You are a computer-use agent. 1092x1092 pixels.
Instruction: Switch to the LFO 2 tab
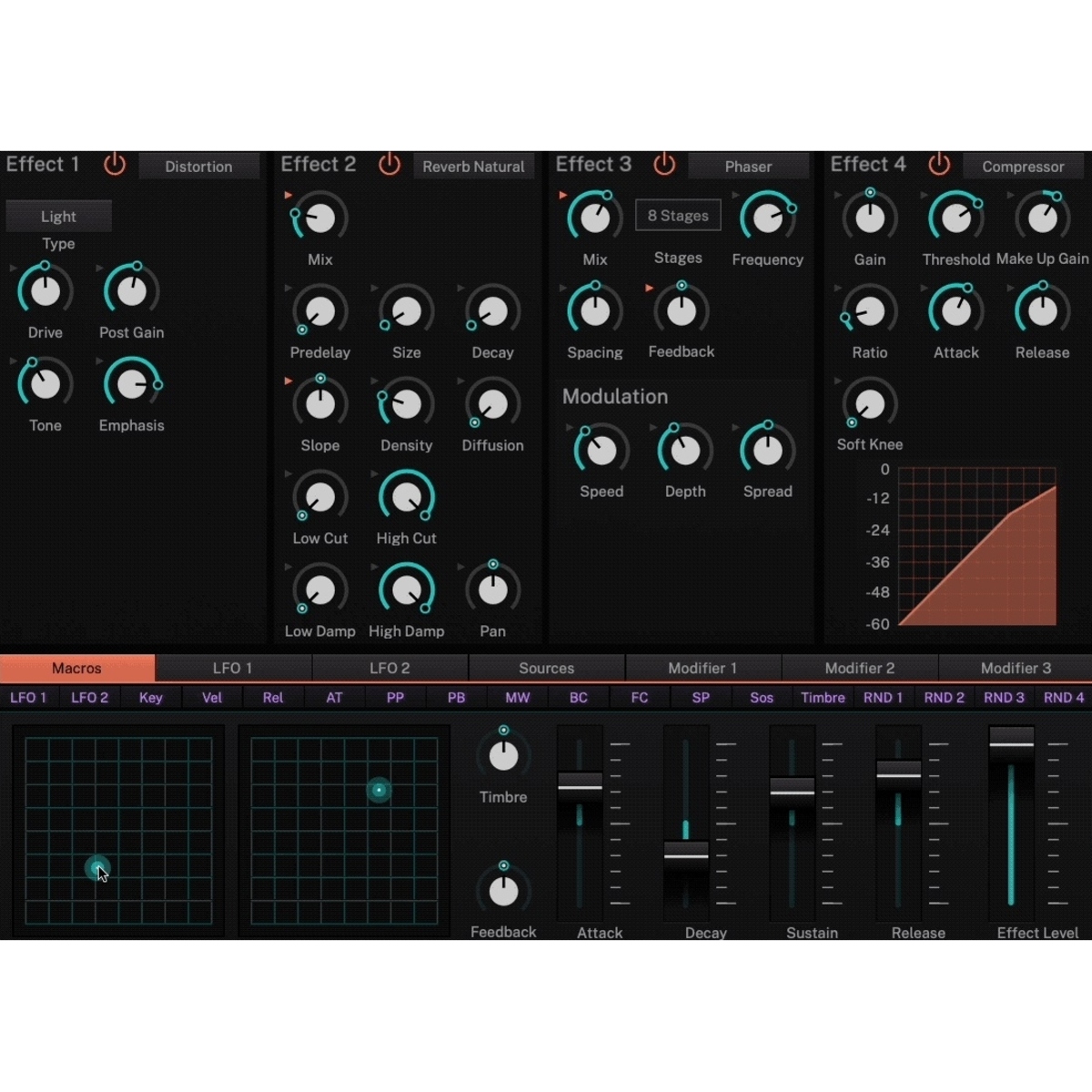pos(389,668)
